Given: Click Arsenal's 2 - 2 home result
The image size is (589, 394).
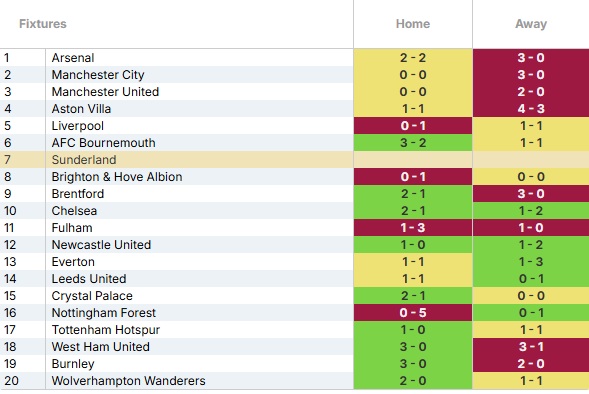Looking at the screenshot, I should 413,58.
